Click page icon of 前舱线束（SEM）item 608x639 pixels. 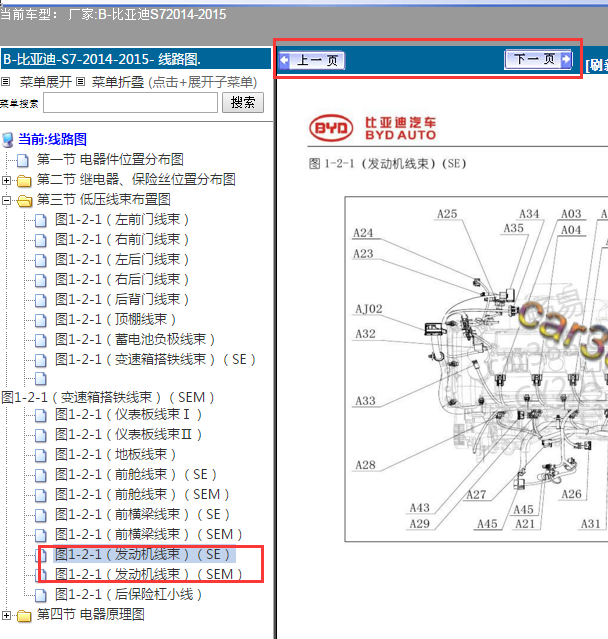(41, 496)
